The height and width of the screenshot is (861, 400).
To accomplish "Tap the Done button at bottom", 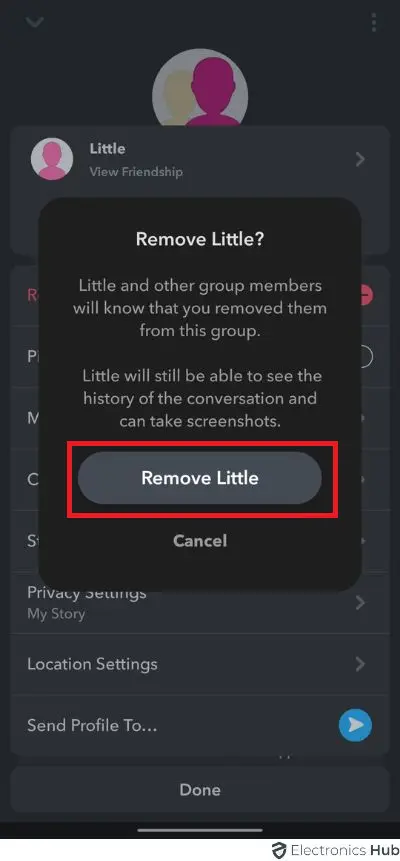I will 200,790.
